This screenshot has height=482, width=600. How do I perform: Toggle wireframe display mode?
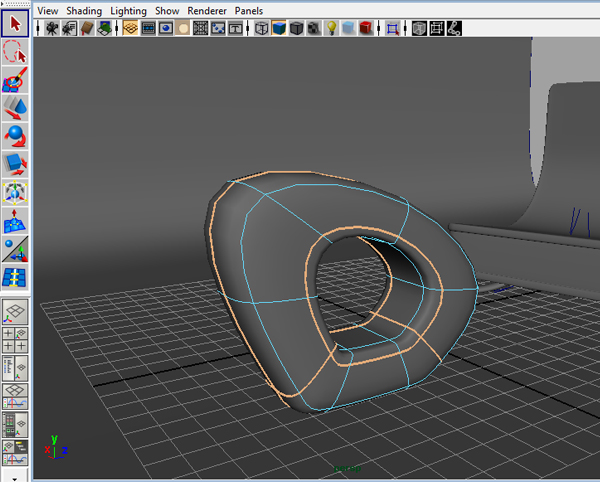pos(262,29)
